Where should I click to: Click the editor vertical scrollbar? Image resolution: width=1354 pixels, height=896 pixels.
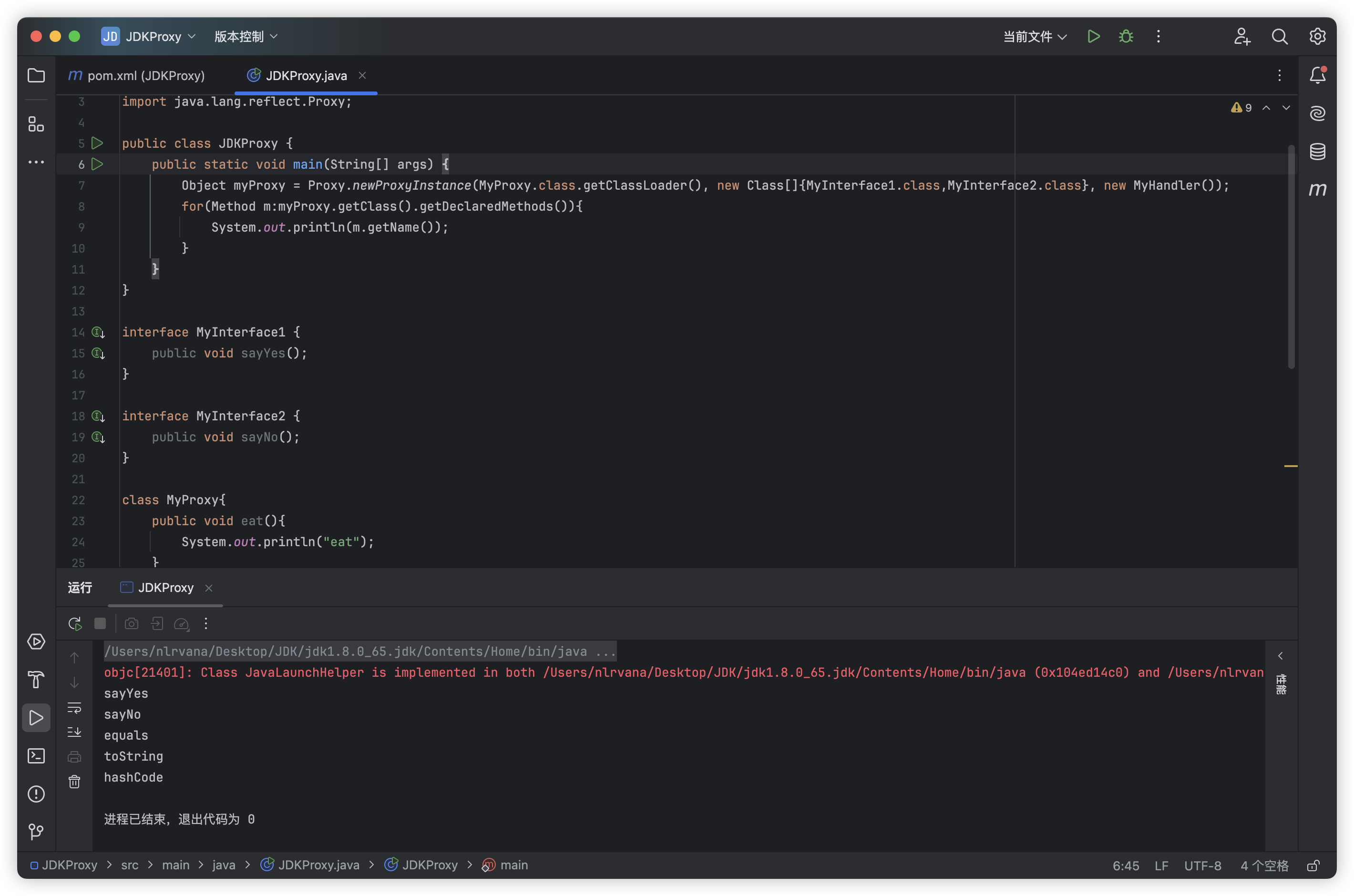tap(1291, 257)
